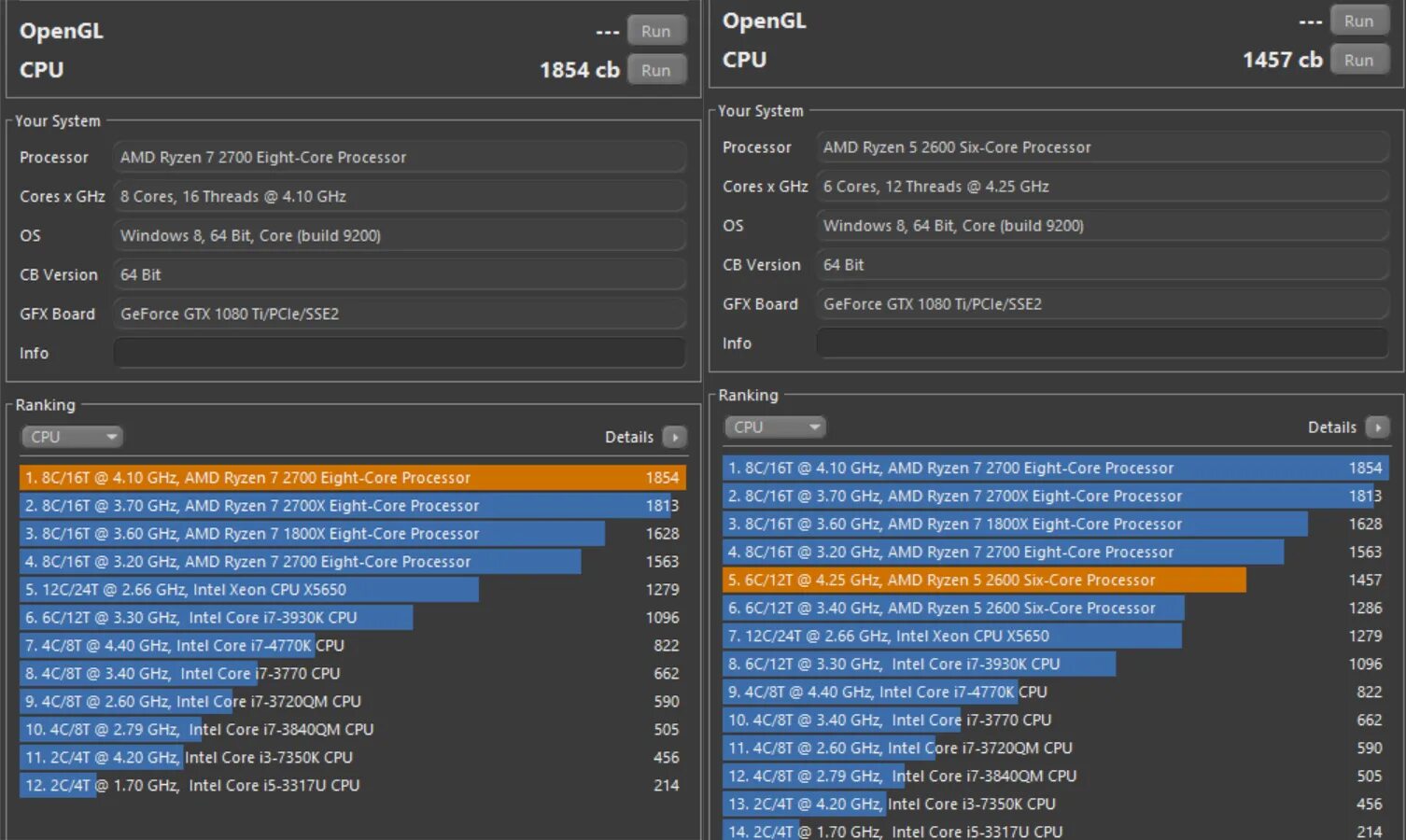Viewport: 1406px width, 840px height.
Task: Select rank 14 i5-3317U row, right window
Action: tap(1056, 830)
